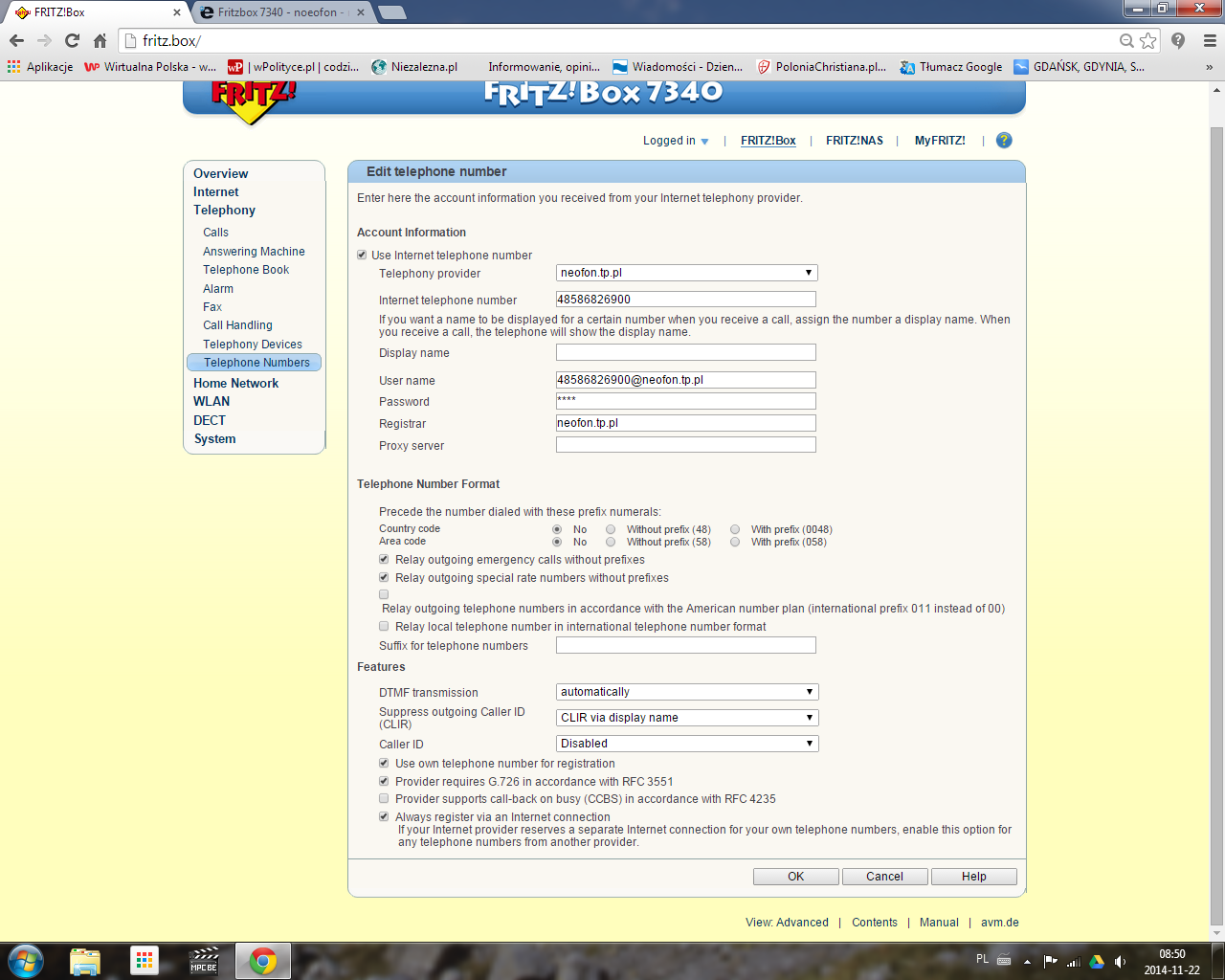Image resolution: width=1225 pixels, height=980 pixels.
Task: Select Area code With prefix (058)
Action: pyautogui.click(x=735, y=542)
